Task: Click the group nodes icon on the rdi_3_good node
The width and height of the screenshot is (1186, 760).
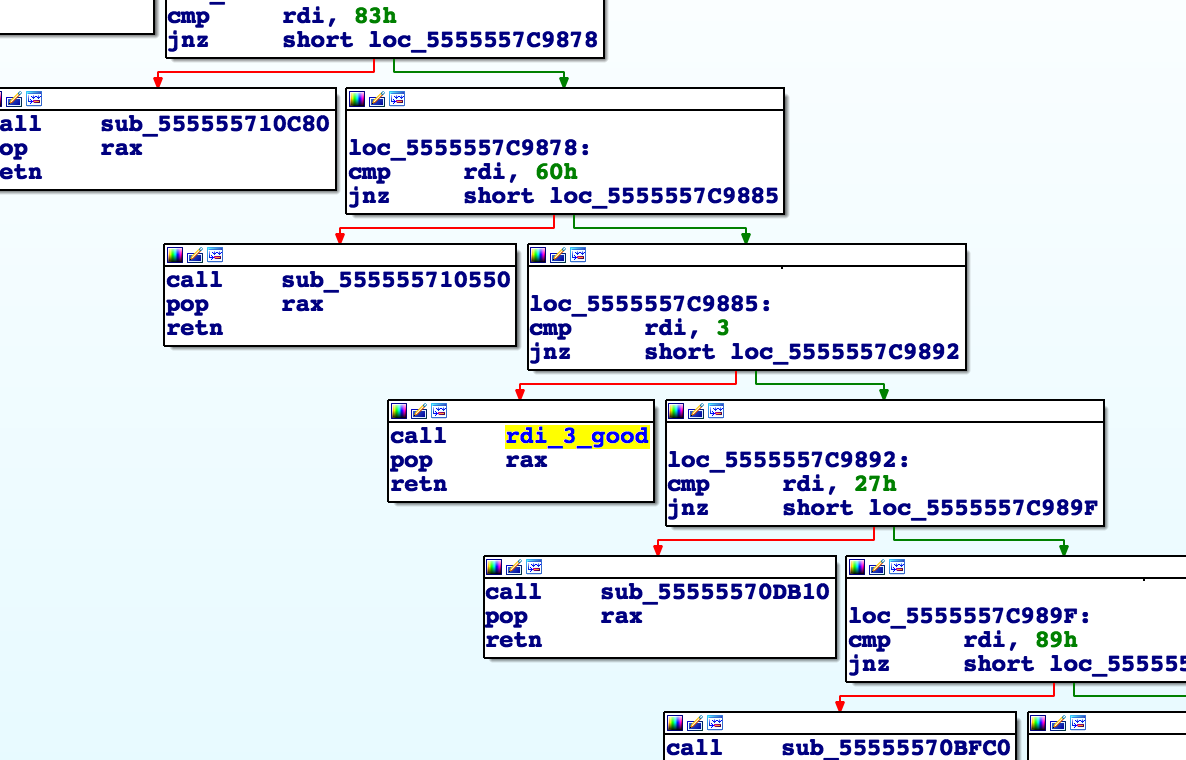Action: [x=438, y=411]
